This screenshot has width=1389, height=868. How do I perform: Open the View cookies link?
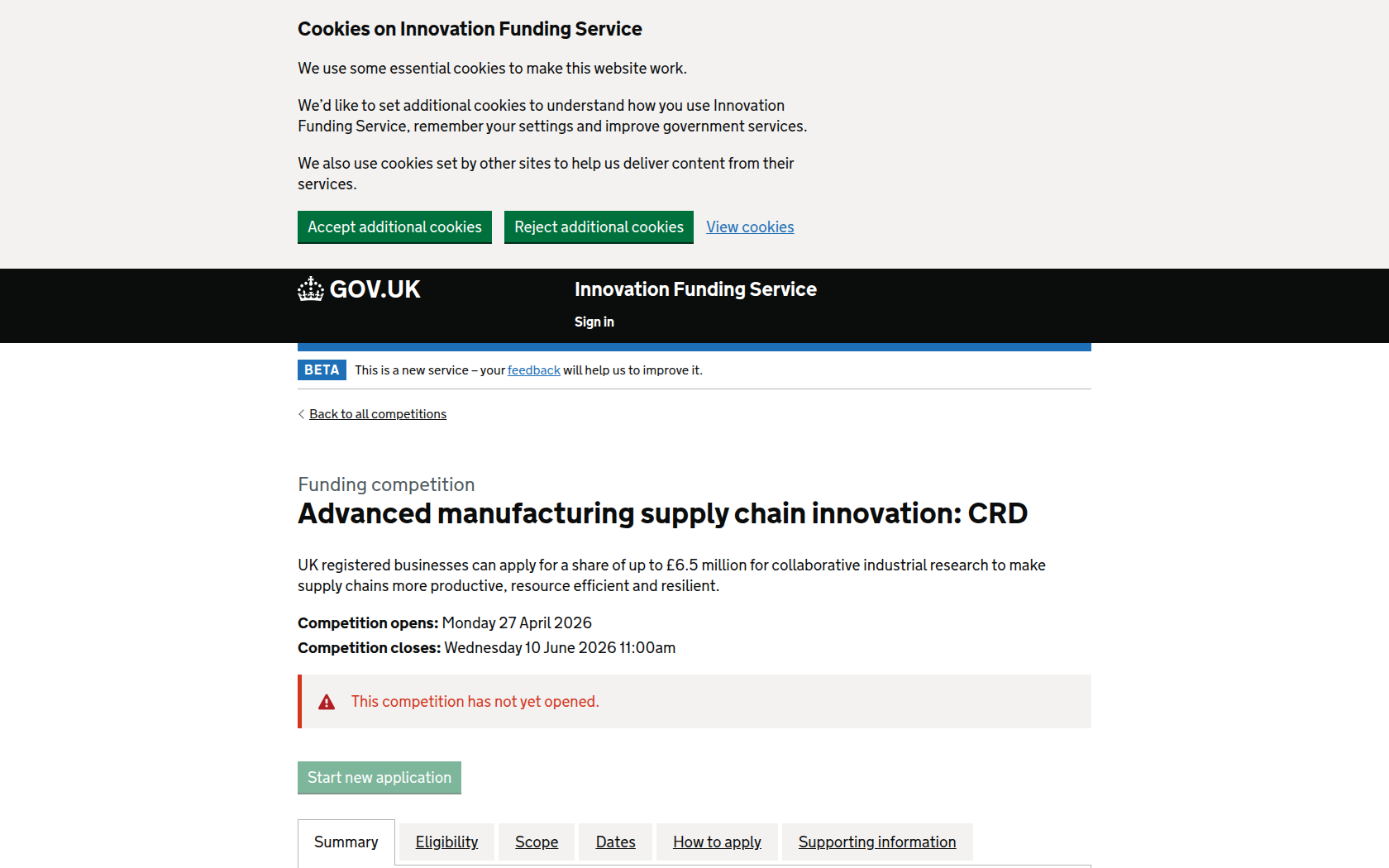(750, 227)
